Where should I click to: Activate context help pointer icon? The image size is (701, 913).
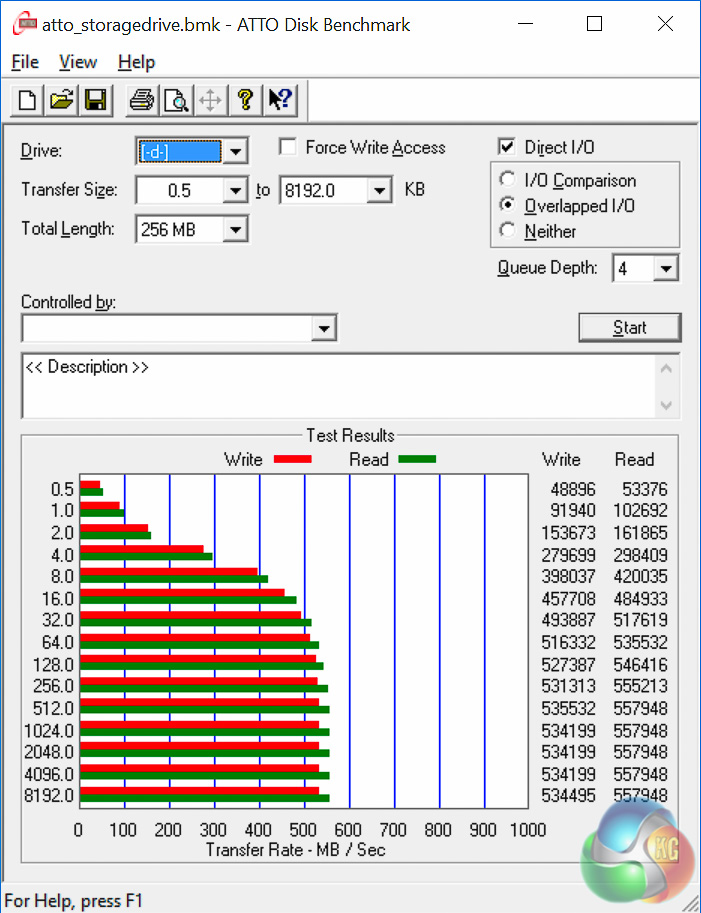(x=279, y=100)
